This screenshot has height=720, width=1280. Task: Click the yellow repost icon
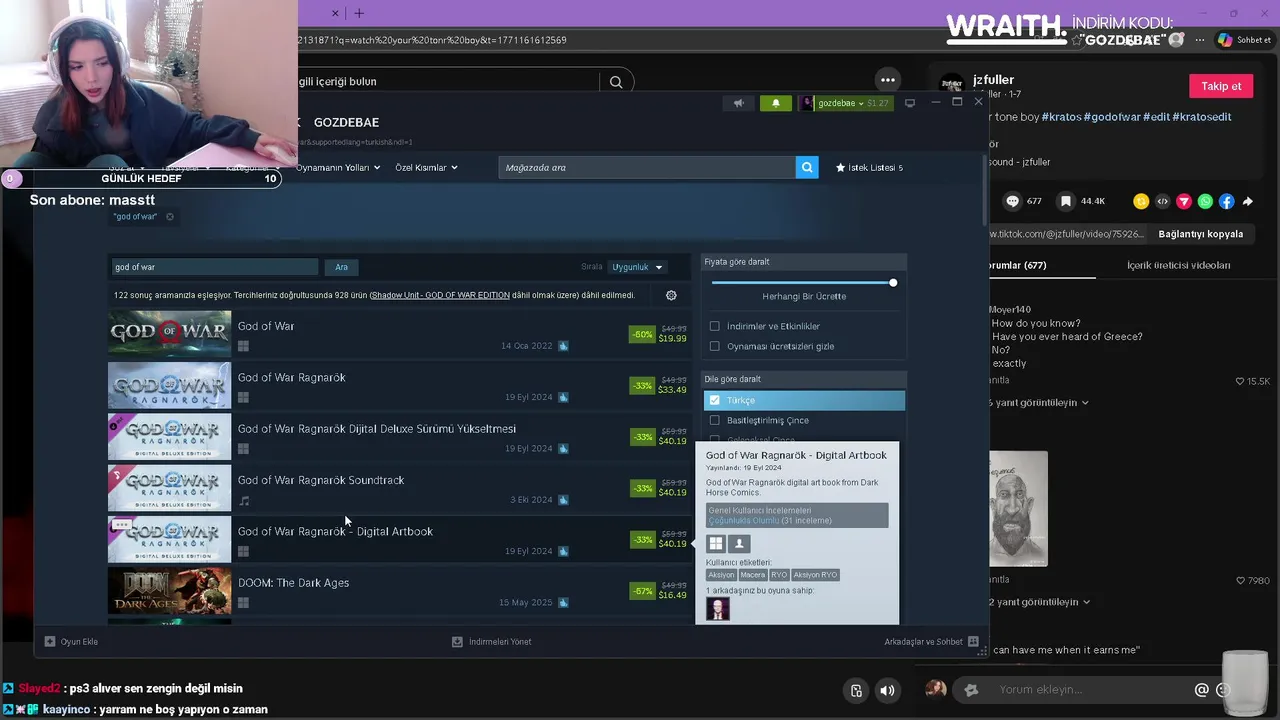[x=1141, y=201]
